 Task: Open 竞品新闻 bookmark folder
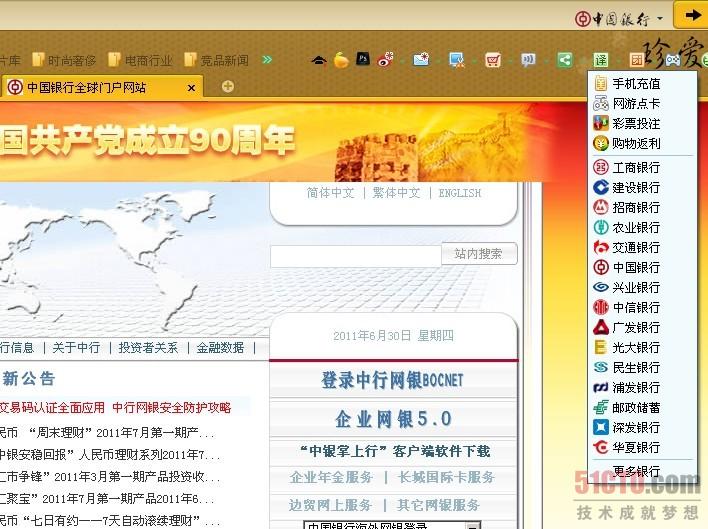click(x=217, y=60)
